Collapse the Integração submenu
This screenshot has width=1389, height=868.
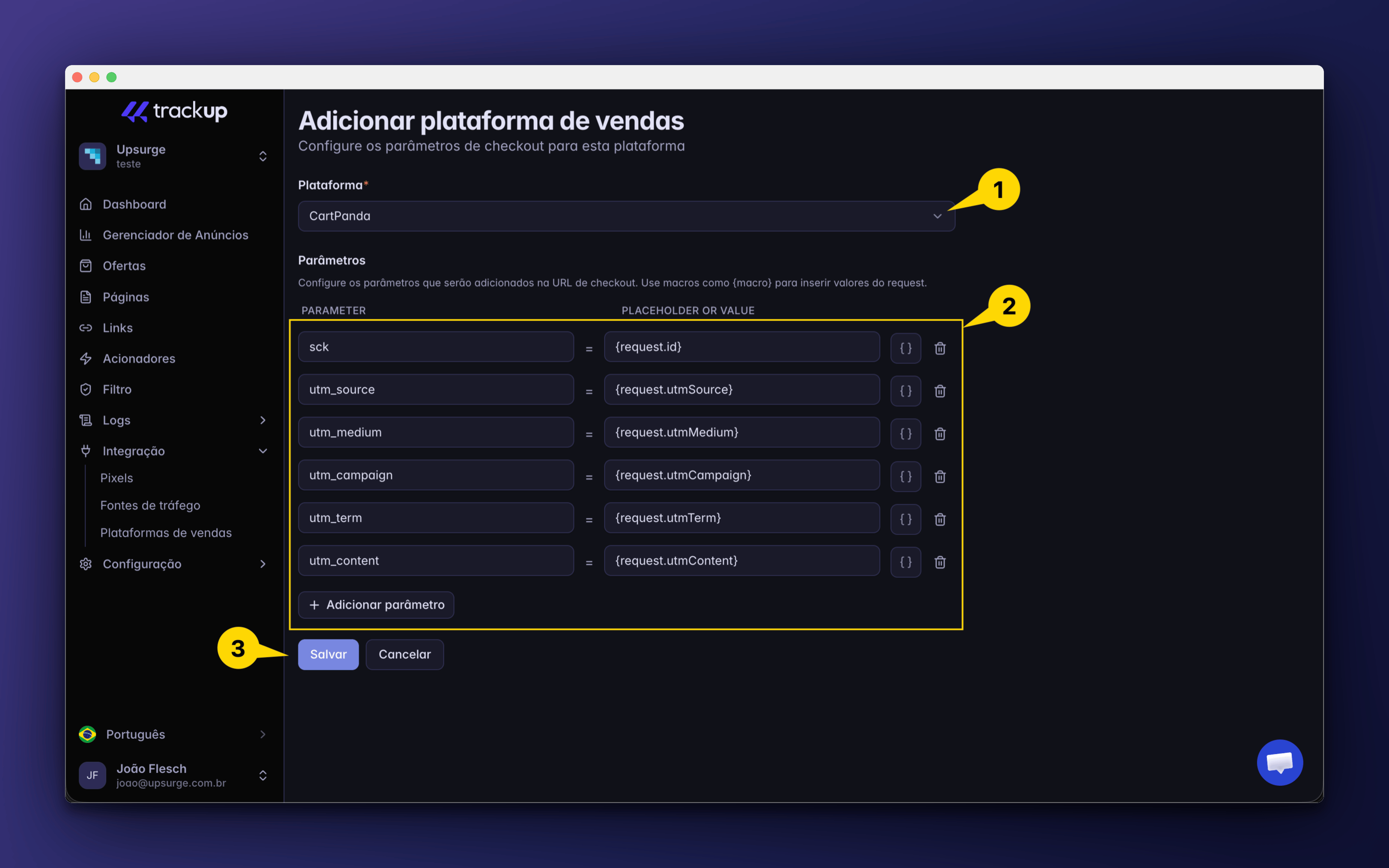tap(174, 451)
